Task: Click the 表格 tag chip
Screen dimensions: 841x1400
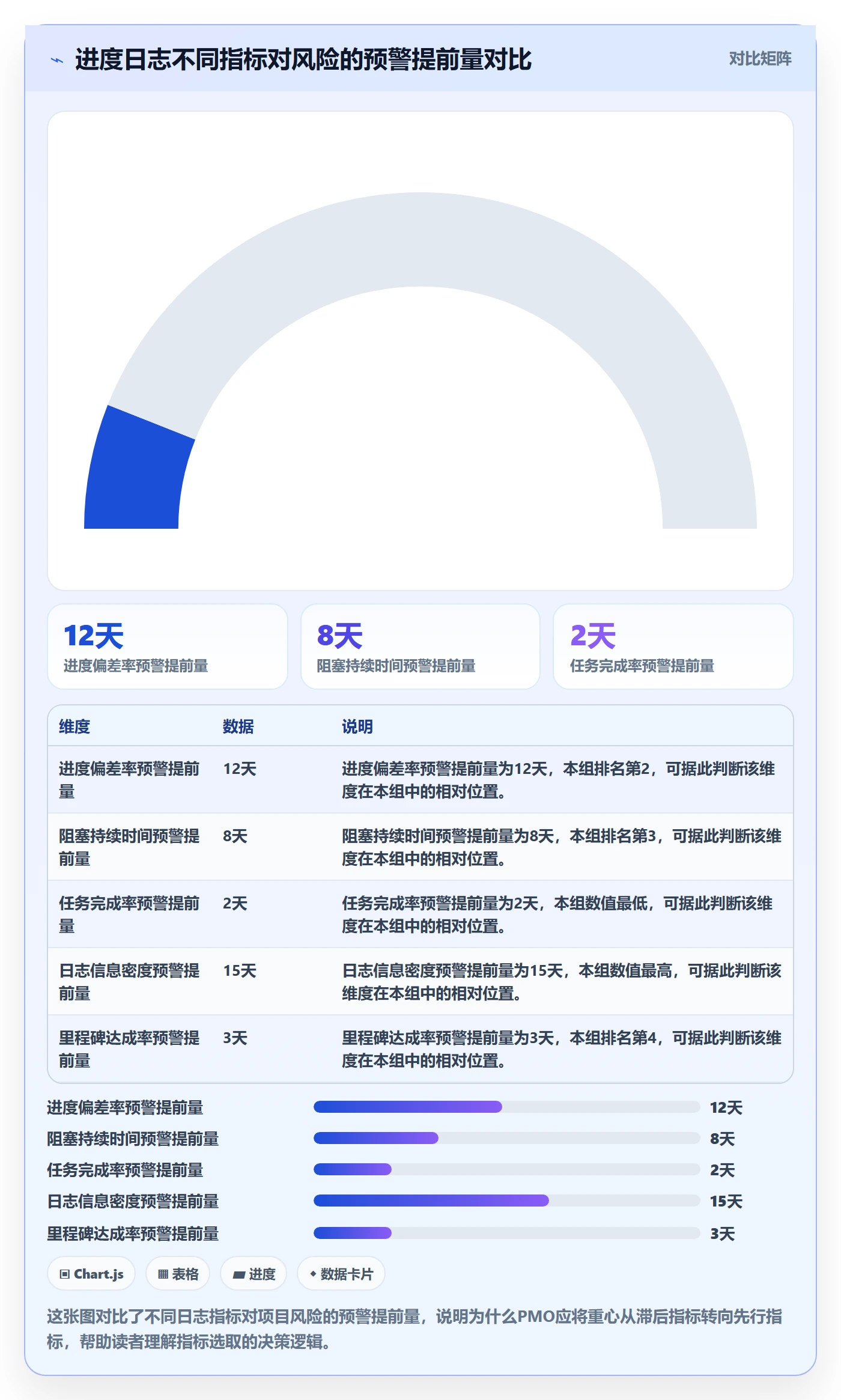Action: (178, 1274)
